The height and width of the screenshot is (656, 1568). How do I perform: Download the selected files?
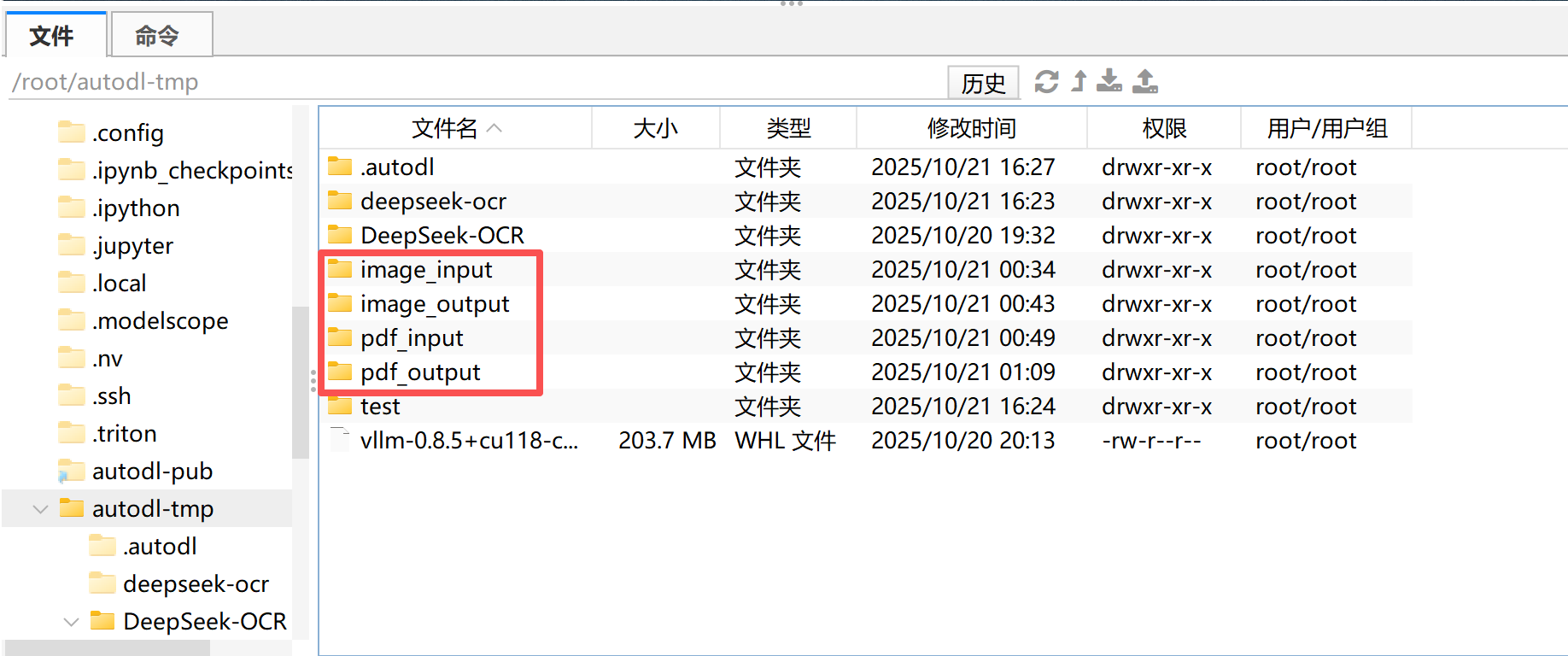(x=1109, y=81)
